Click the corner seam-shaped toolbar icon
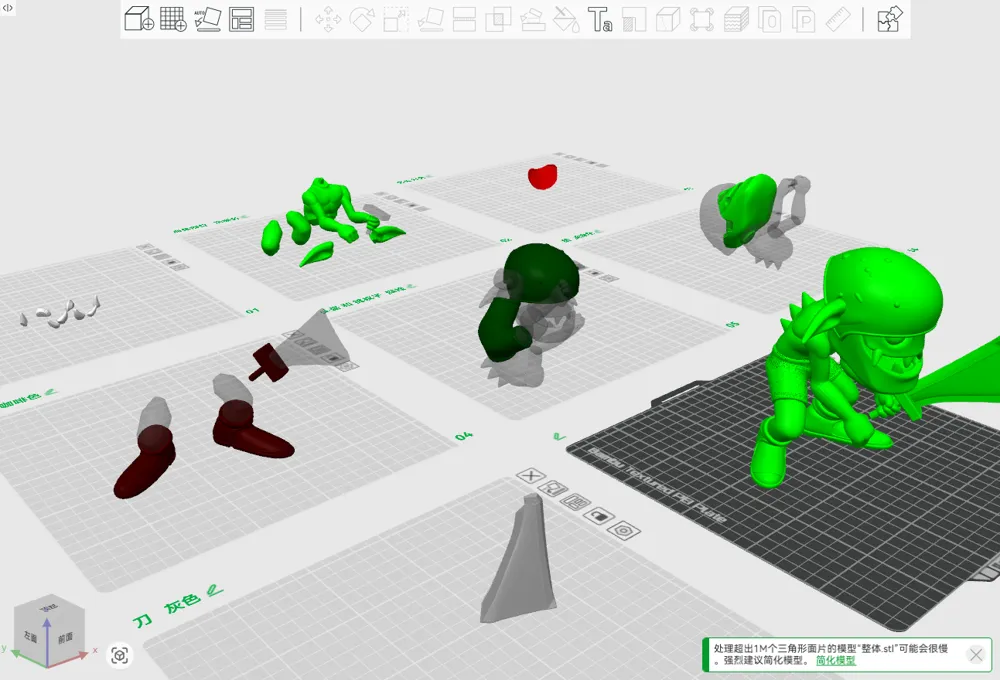Screen dimensions: 1000x680 [634, 19]
